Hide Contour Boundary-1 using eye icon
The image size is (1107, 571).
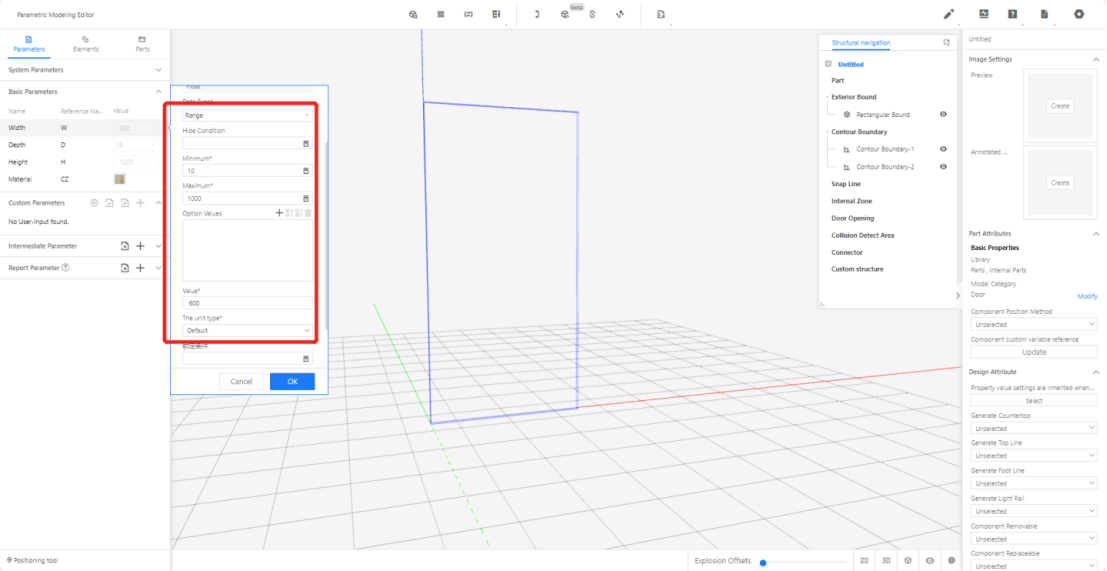[943, 149]
